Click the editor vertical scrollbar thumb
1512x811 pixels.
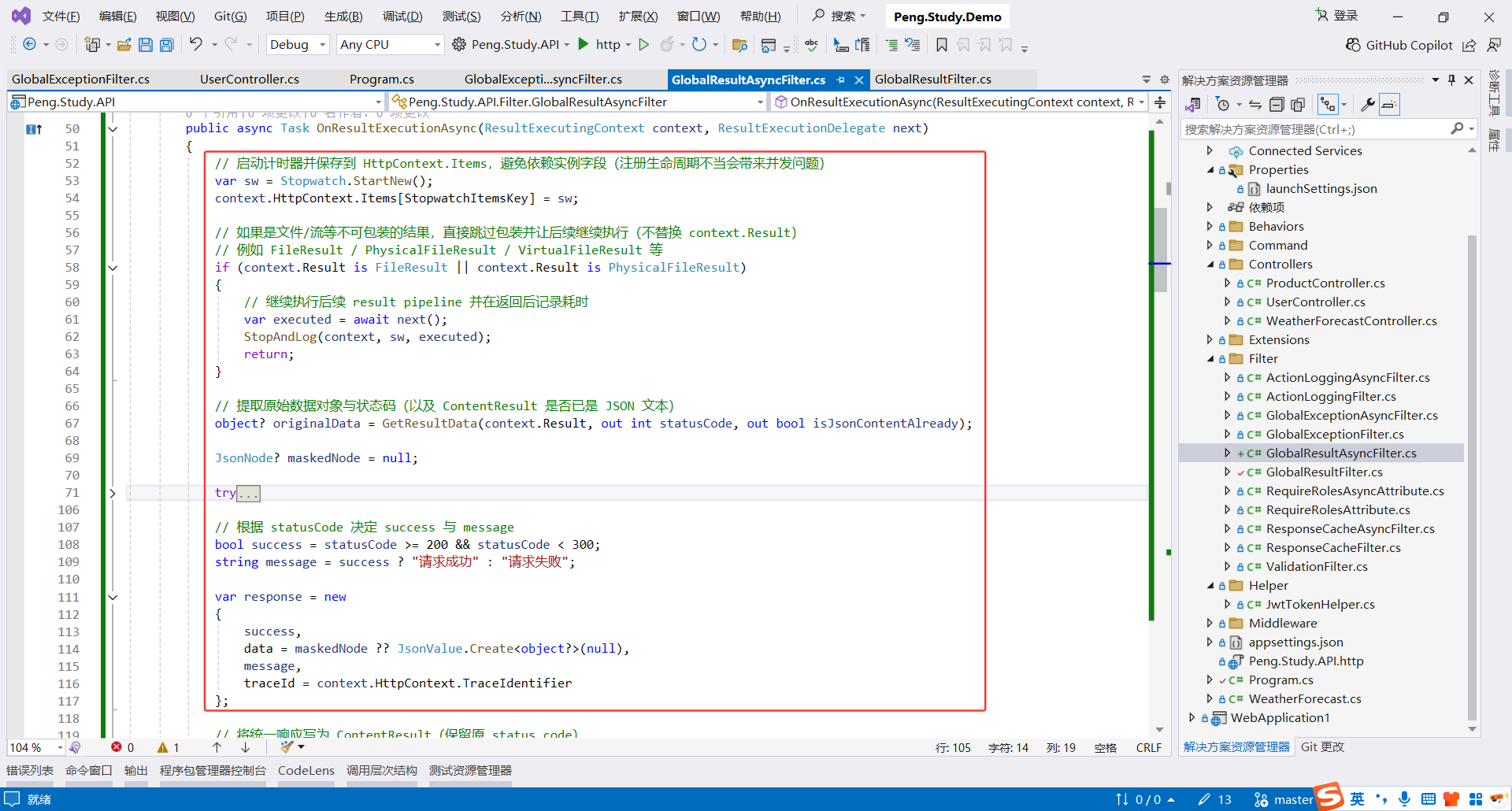coord(1161,250)
